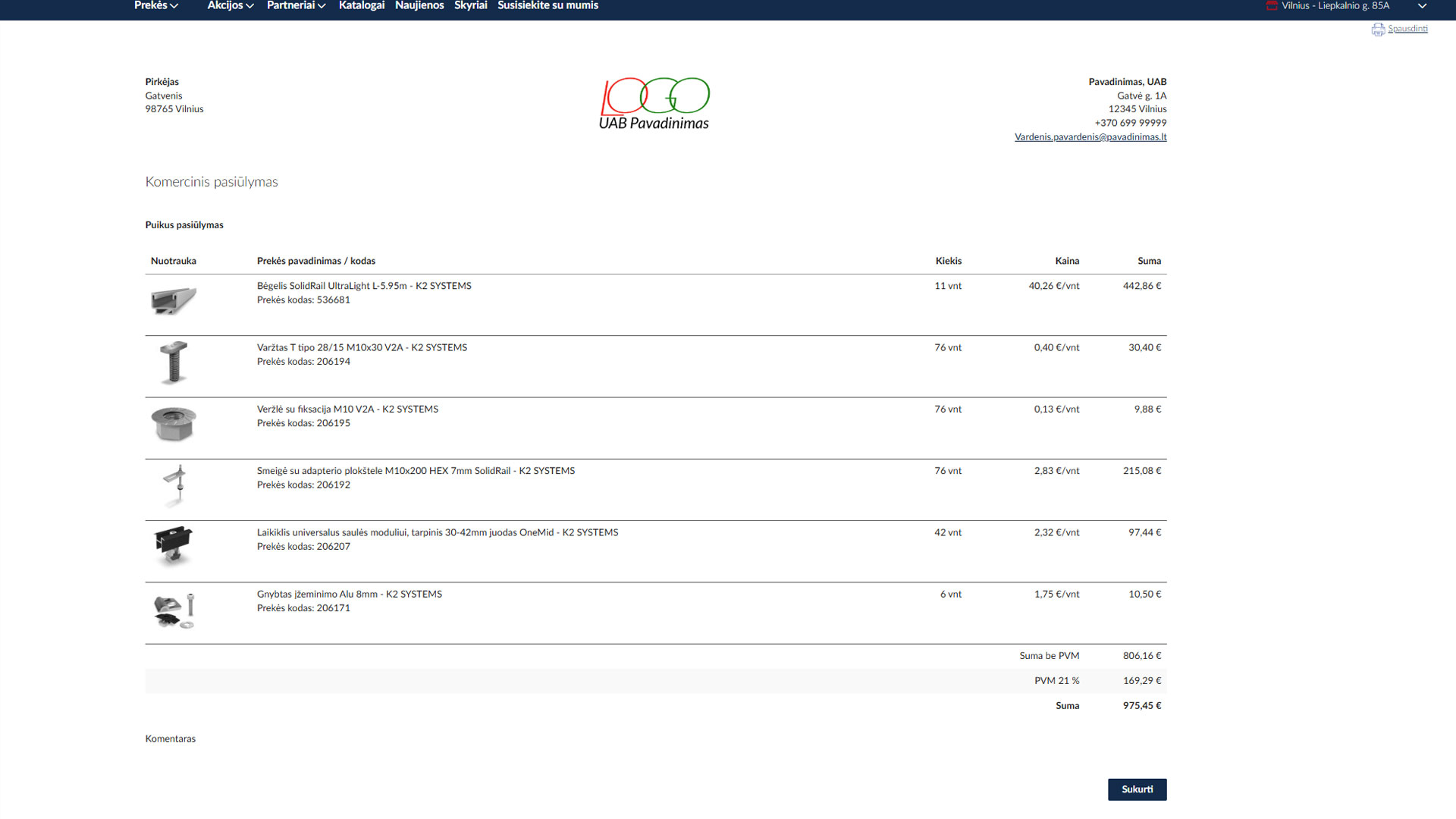
Task: Select product code 206195
Action: click(334, 423)
